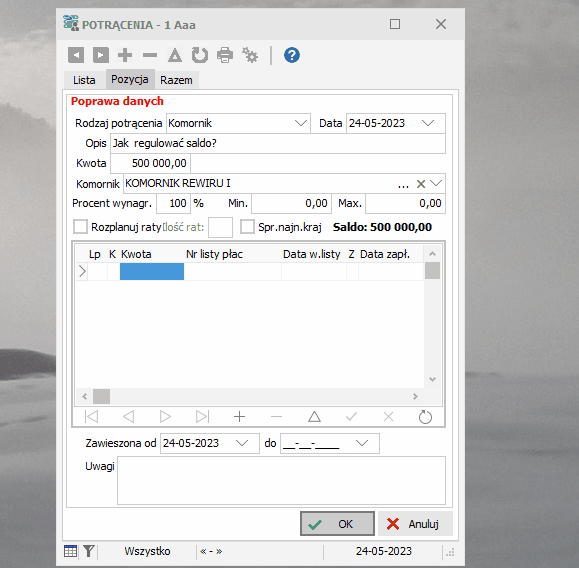Clear the Komornik field with X icon
Viewport: 579px width, 568px height.
[x=421, y=184]
